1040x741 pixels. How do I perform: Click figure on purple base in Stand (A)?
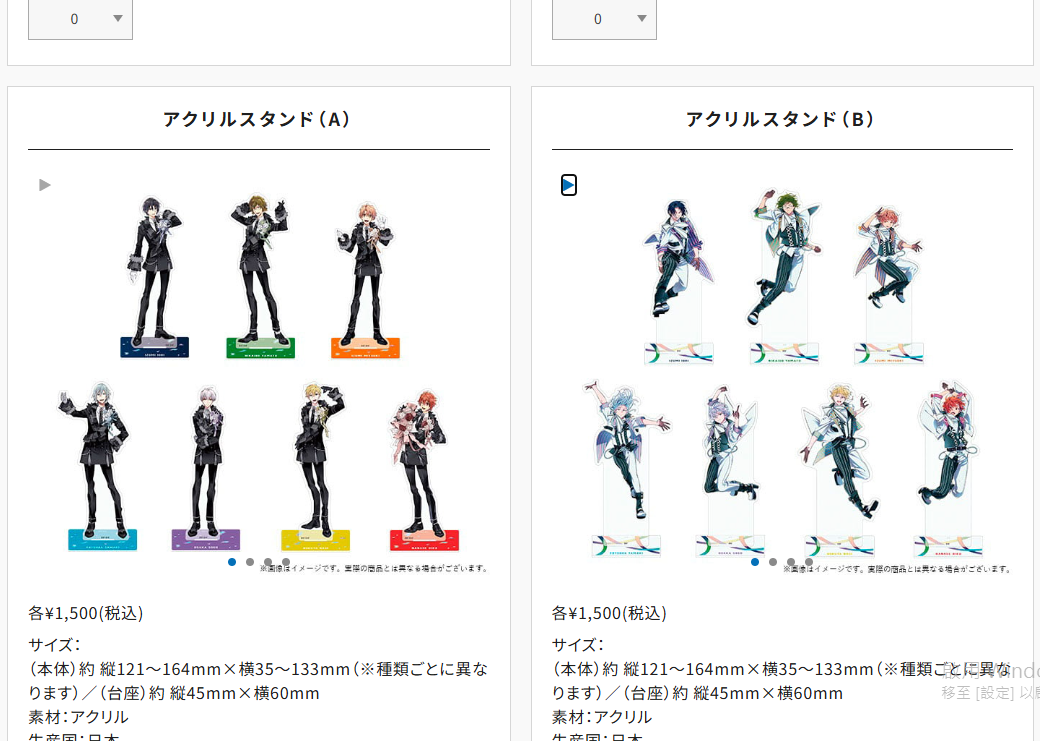point(206,468)
